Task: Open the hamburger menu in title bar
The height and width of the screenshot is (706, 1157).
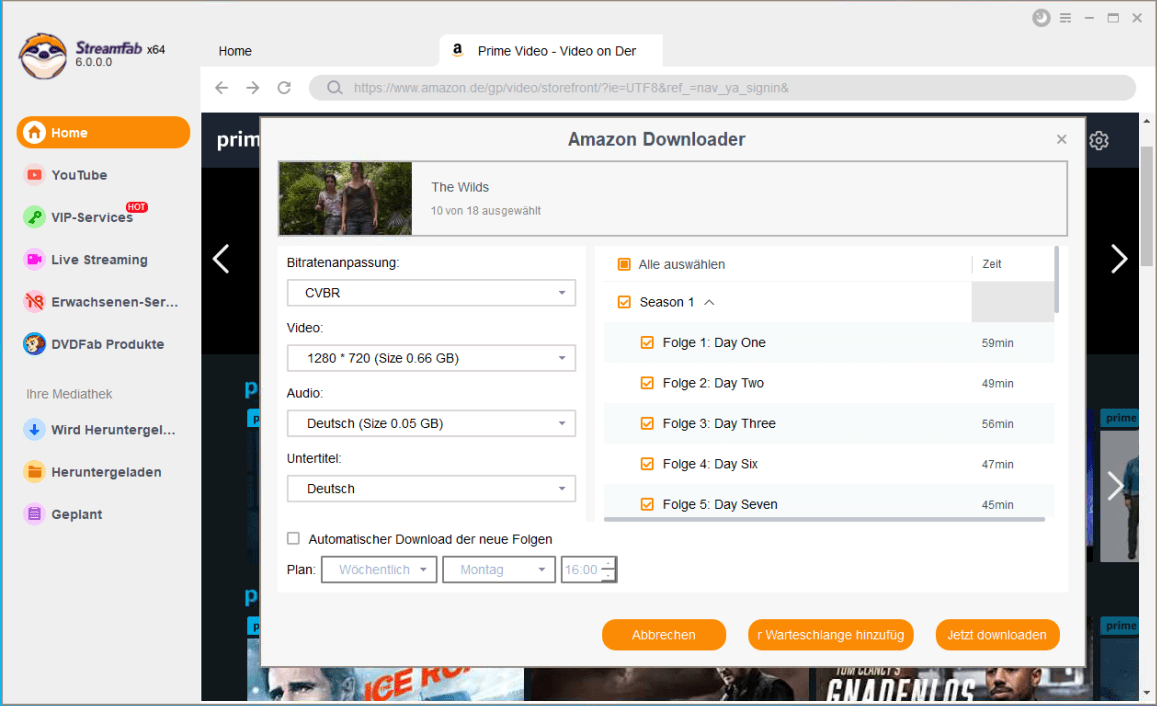Action: tap(1066, 18)
